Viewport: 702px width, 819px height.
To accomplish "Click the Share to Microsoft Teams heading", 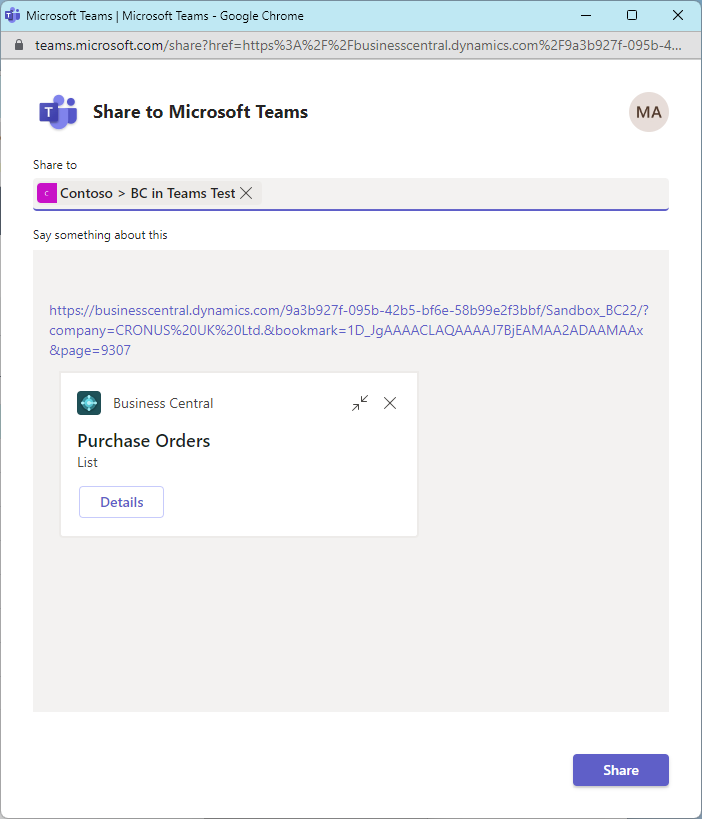I will (201, 112).
